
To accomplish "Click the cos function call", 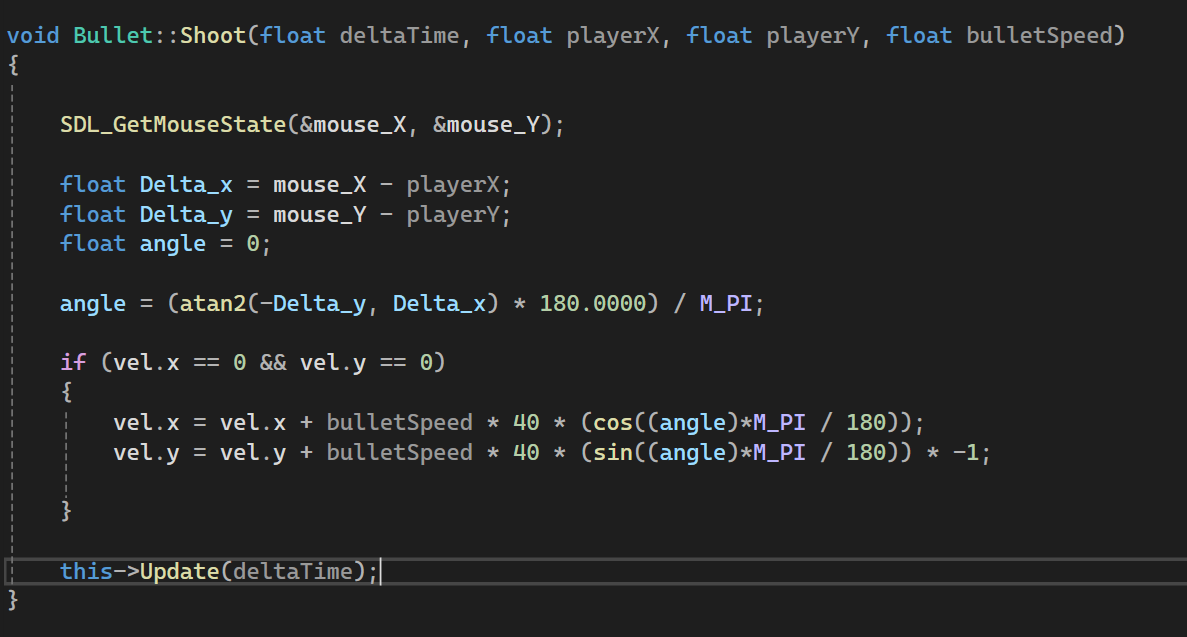I will click(613, 423).
